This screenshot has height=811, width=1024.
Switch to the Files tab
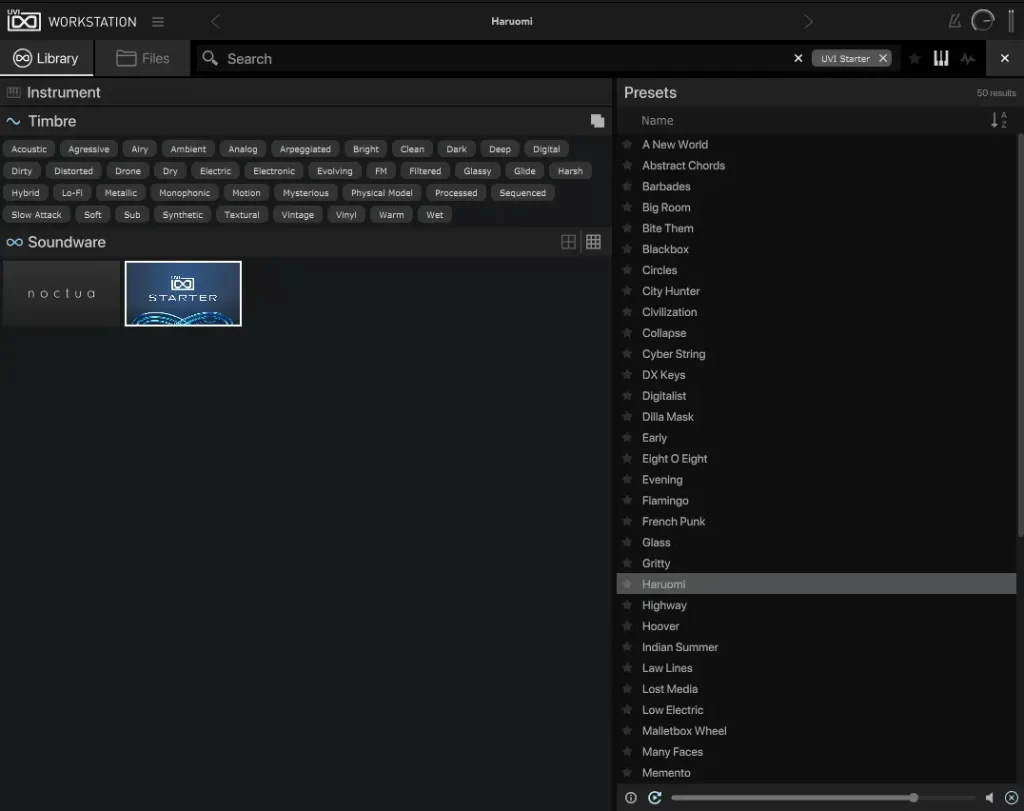click(x=143, y=59)
